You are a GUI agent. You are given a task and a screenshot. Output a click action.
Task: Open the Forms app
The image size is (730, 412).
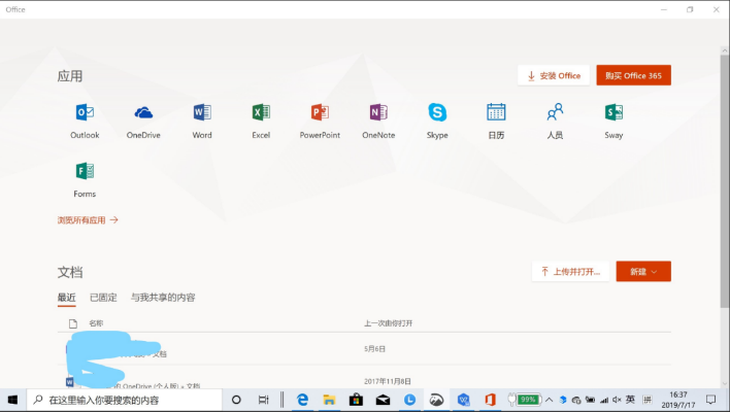85,172
